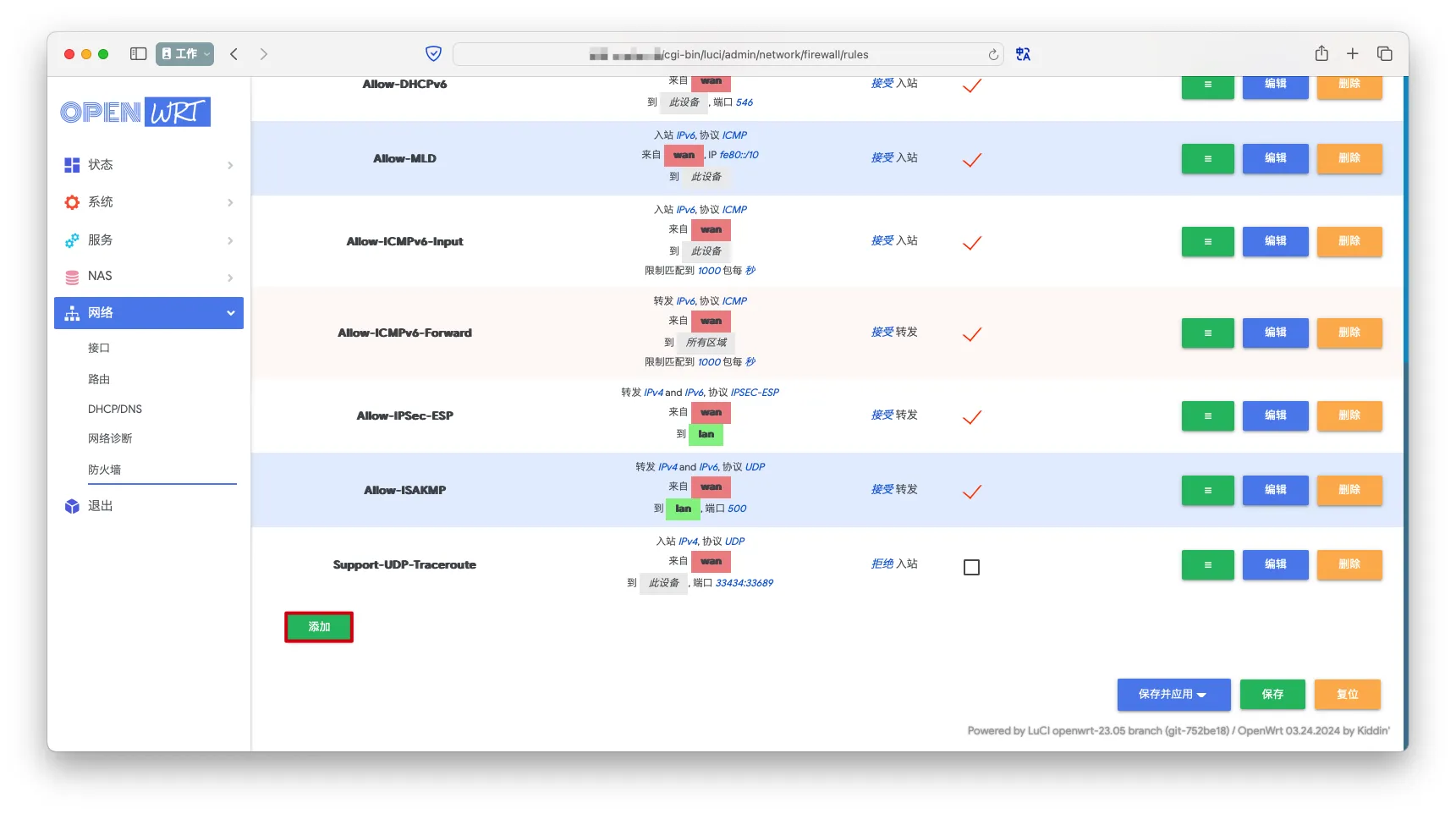Image resolution: width=1456 pixels, height=814 pixels.
Task: Open the 防火墙 submenu item
Action: [105, 470]
